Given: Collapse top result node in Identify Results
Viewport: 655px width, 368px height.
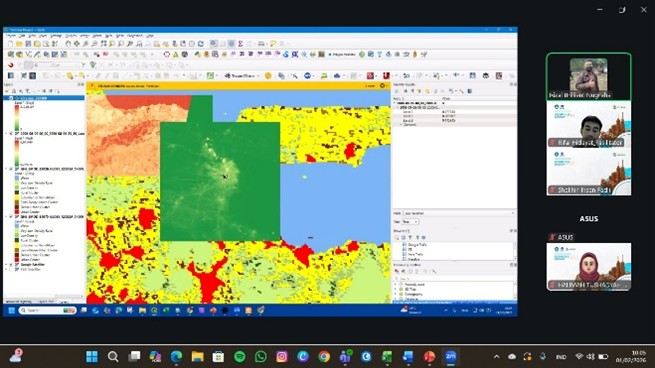Looking at the screenshot, I should [x=395, y=103].
